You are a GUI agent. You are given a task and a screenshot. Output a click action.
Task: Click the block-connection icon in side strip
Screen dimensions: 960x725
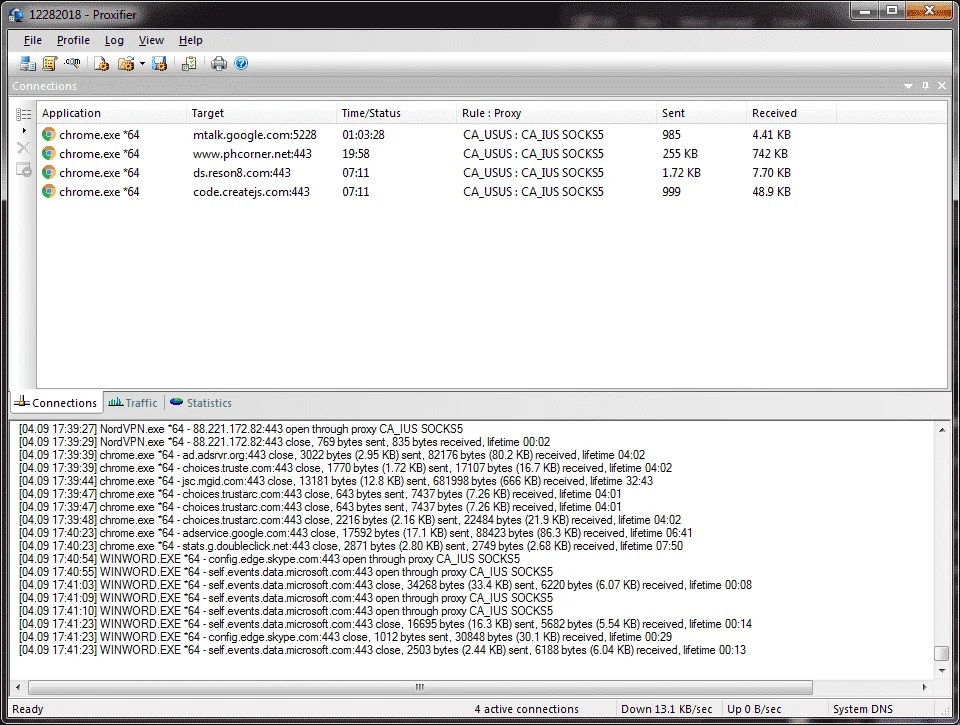[x=23, y=170]
